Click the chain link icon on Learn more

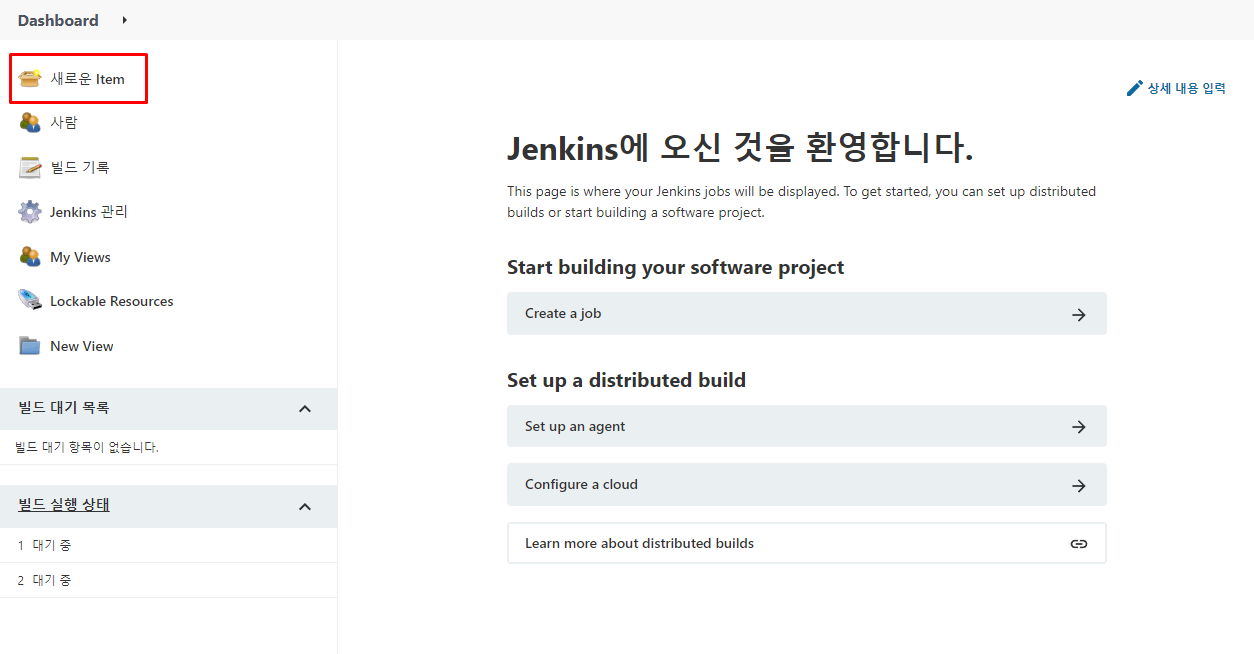tap(1079, 544)
